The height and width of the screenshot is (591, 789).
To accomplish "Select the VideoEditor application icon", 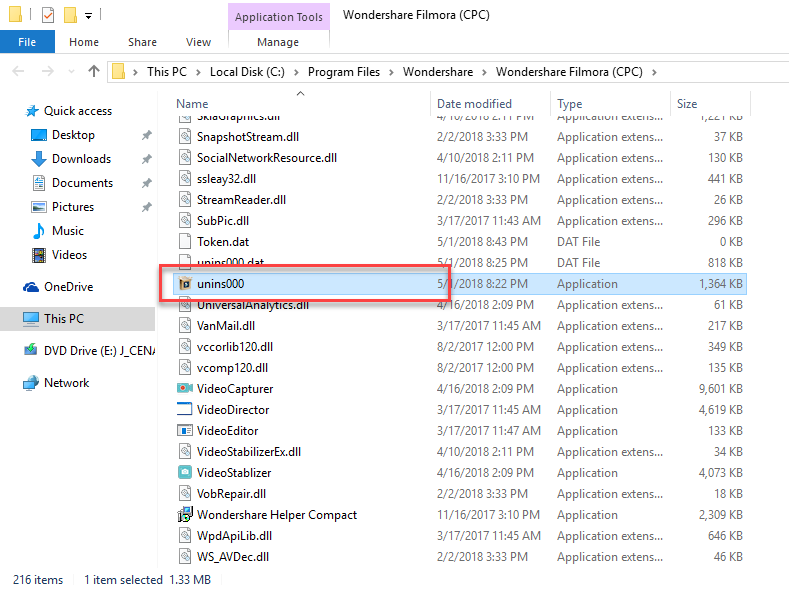I will [185, 431].
